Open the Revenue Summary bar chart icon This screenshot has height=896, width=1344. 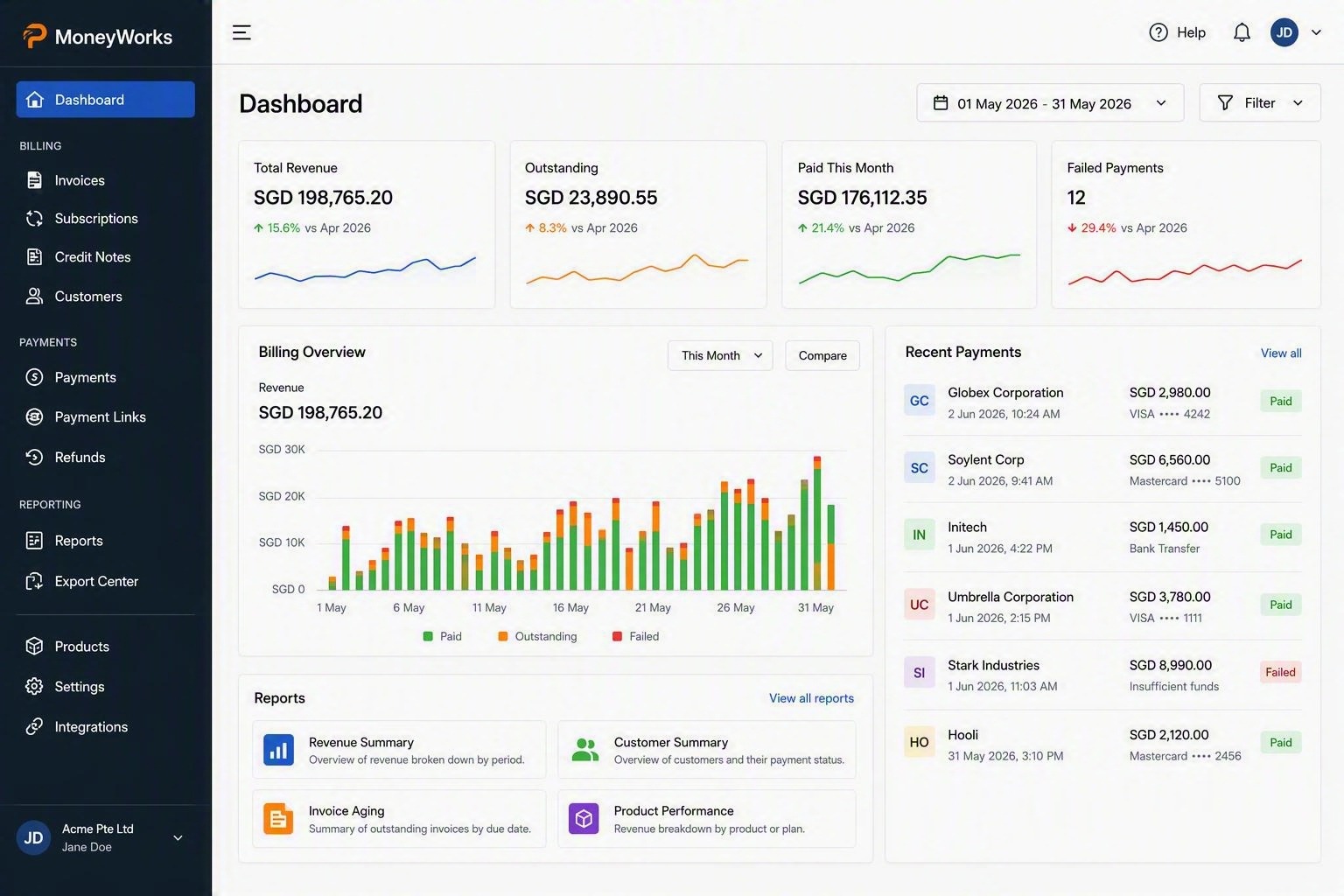pyautogui.click(x=278, y=750)
